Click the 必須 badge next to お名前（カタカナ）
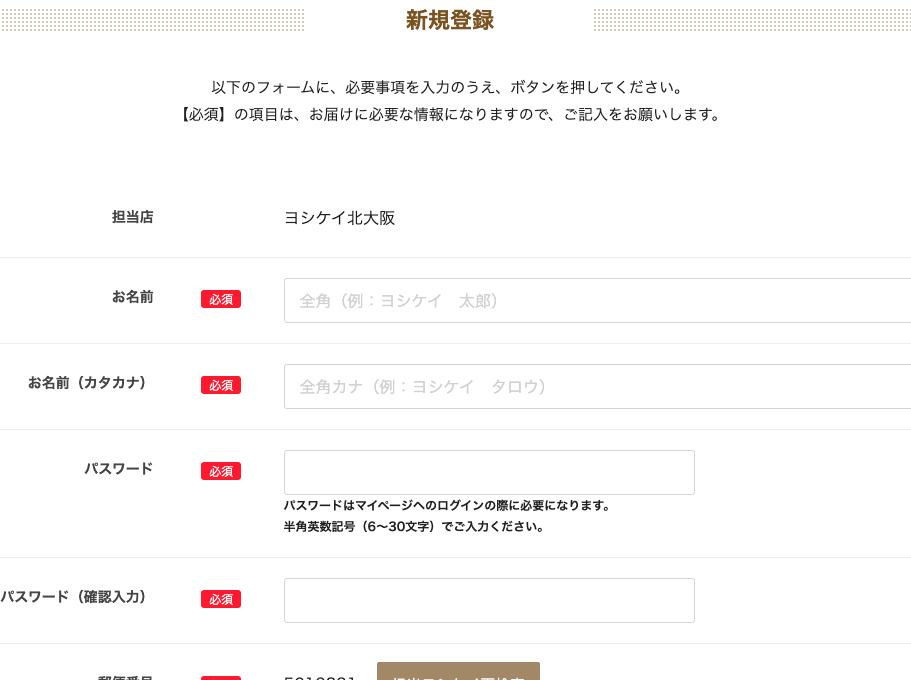911x680 pixels. click(221, 385)
